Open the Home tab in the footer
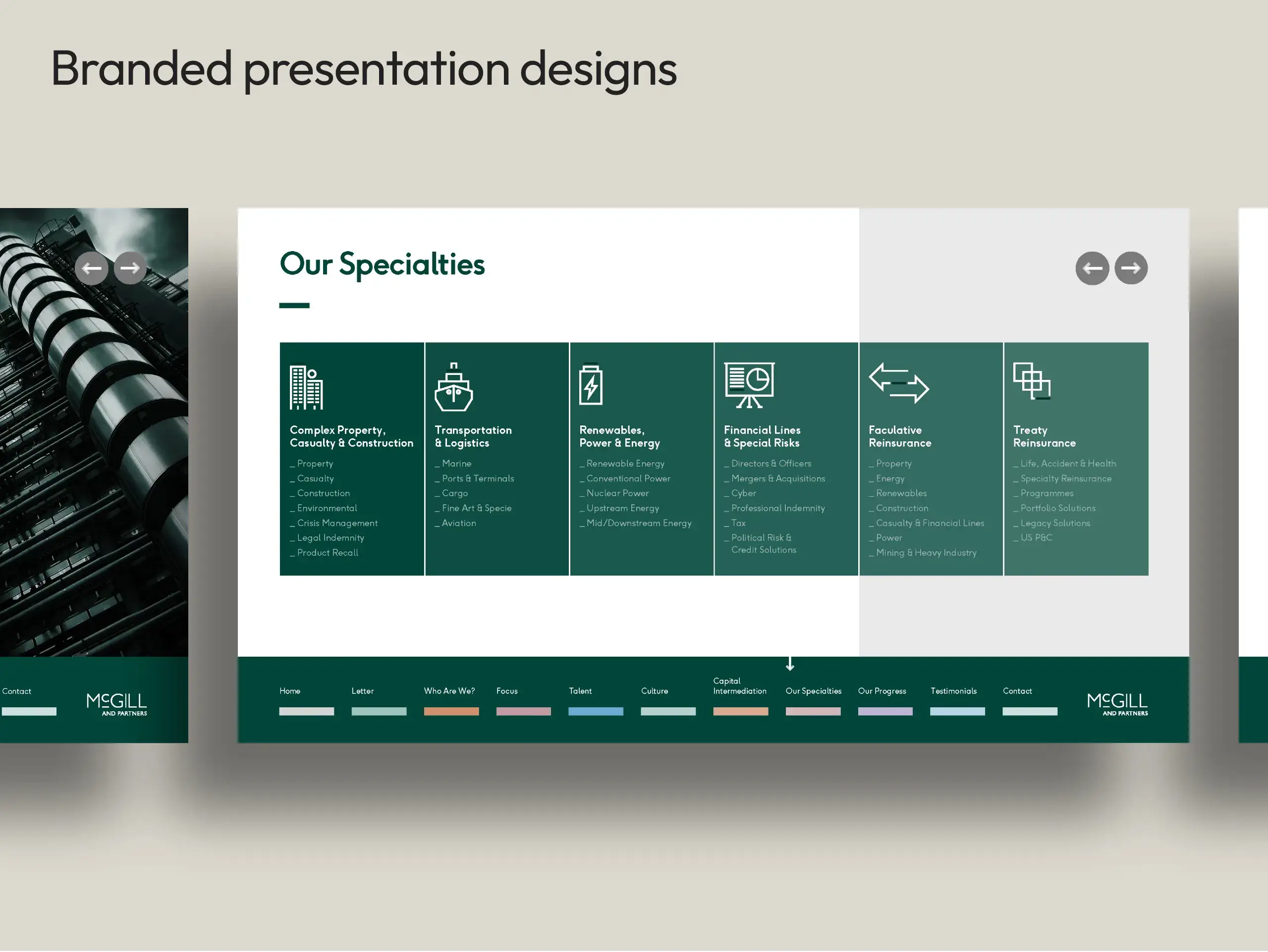1268x952 pixels. click(290, 690)
